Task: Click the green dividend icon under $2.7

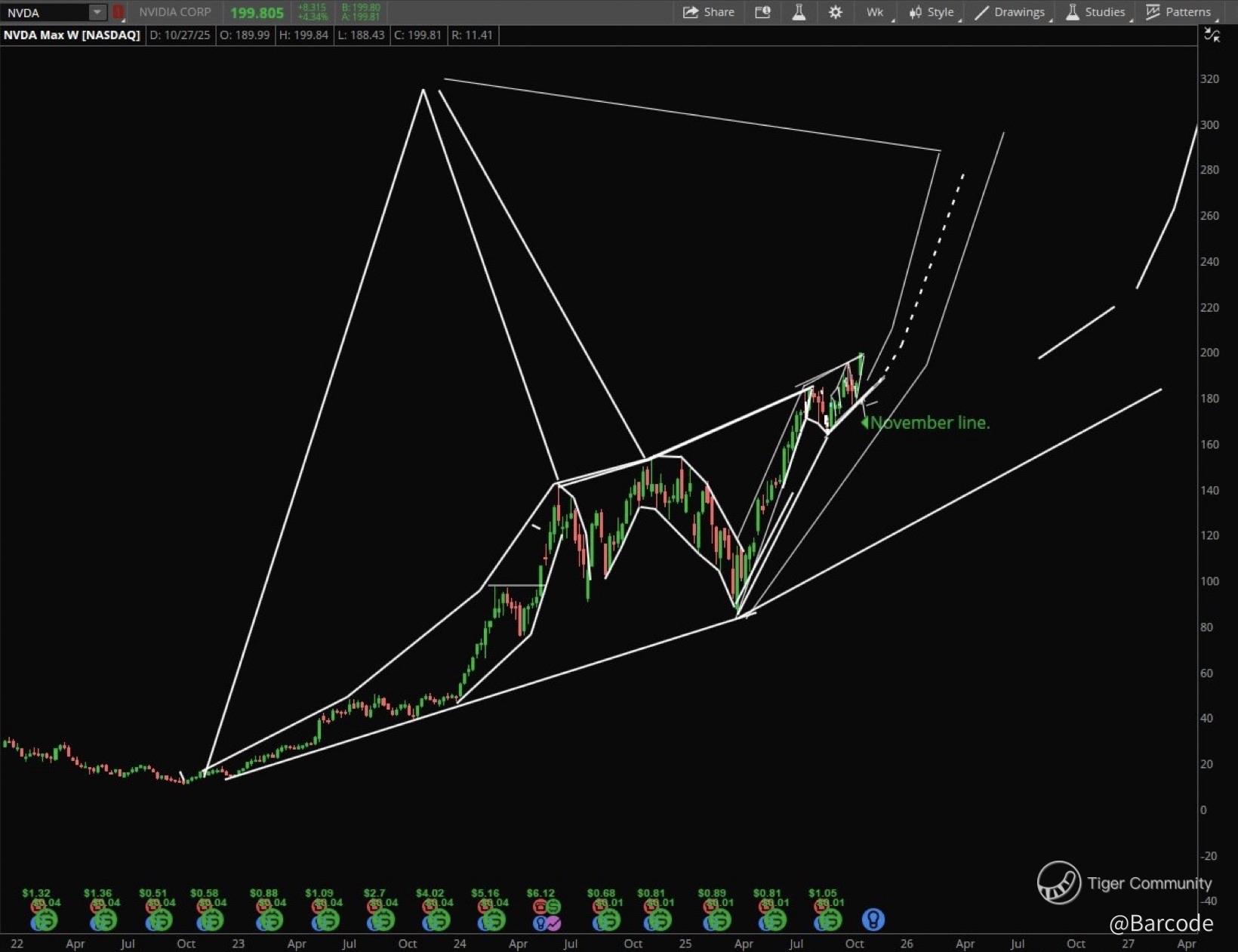Action: click(x=383, y=920)
